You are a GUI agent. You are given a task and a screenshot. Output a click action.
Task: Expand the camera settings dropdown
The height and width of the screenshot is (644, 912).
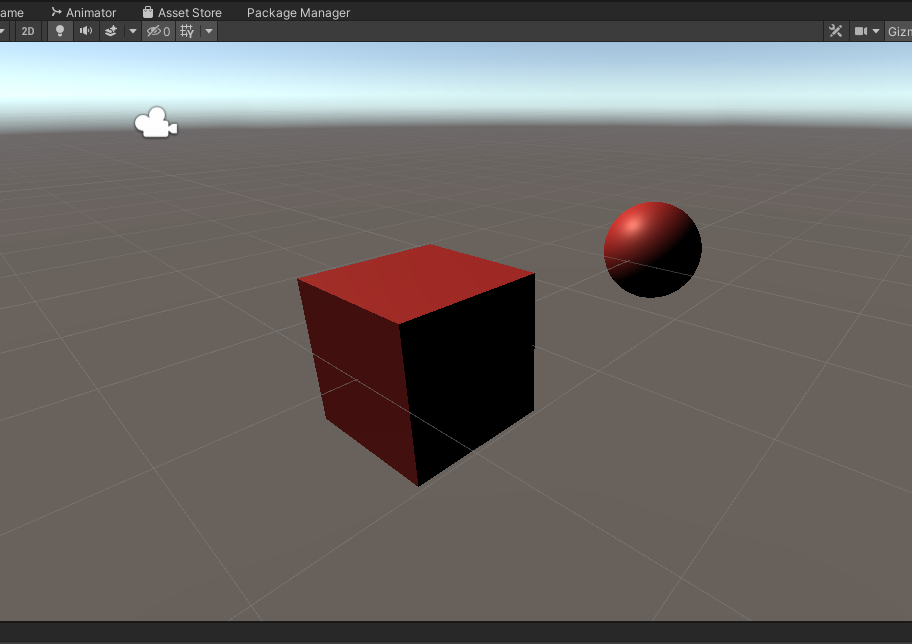coord(876,31)
